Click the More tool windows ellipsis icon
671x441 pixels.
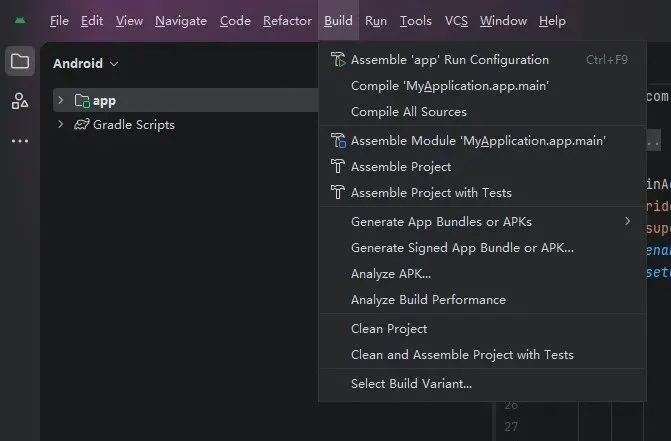(x=20, y=141)
